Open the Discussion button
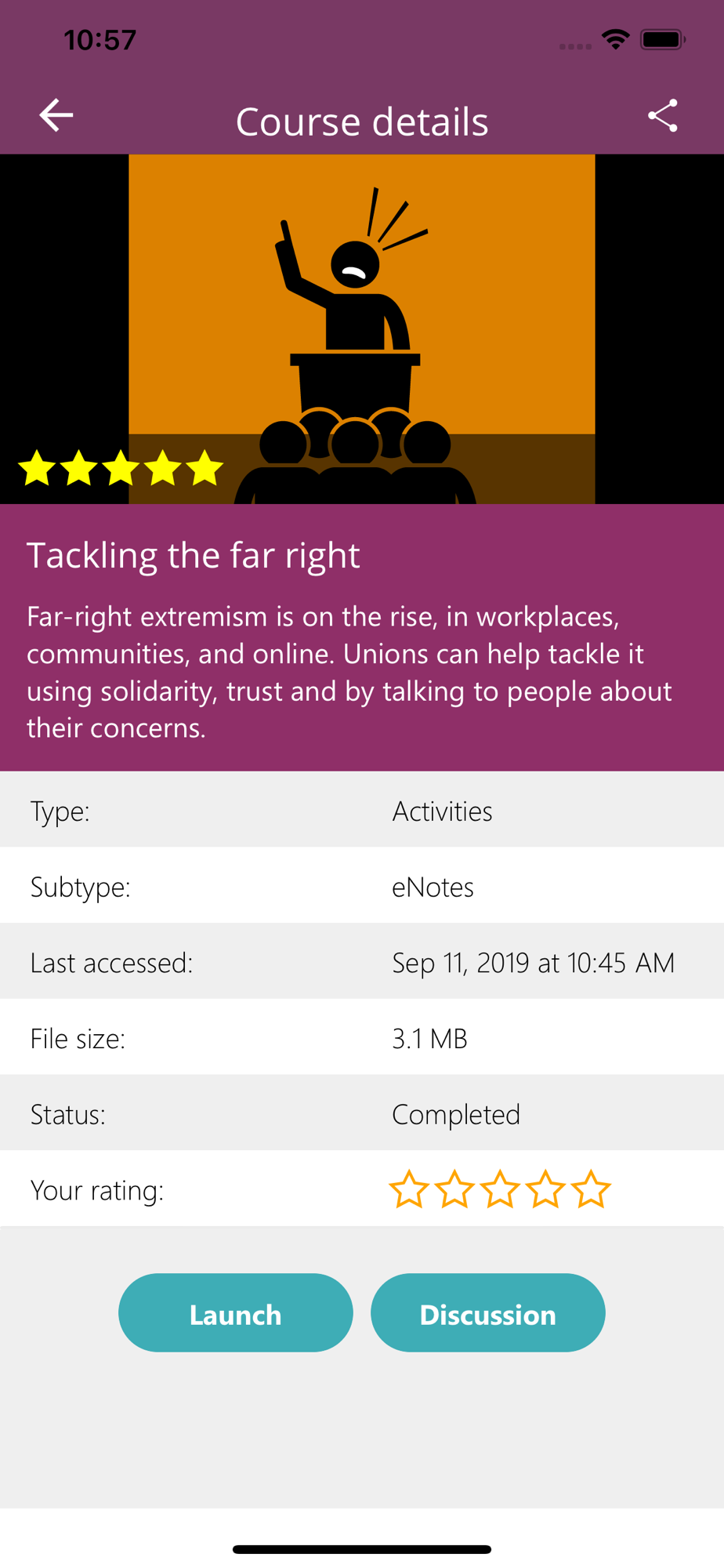 click(487, 1312)
